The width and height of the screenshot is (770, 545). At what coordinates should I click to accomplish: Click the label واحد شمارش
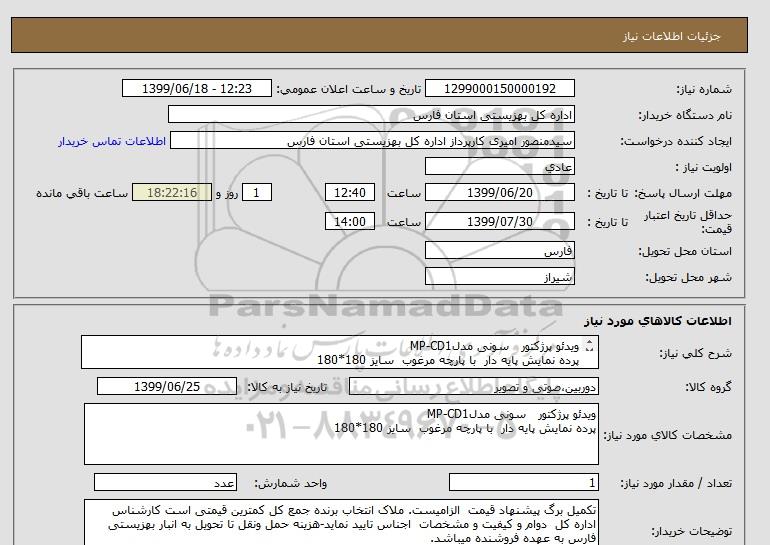(290, 484)
